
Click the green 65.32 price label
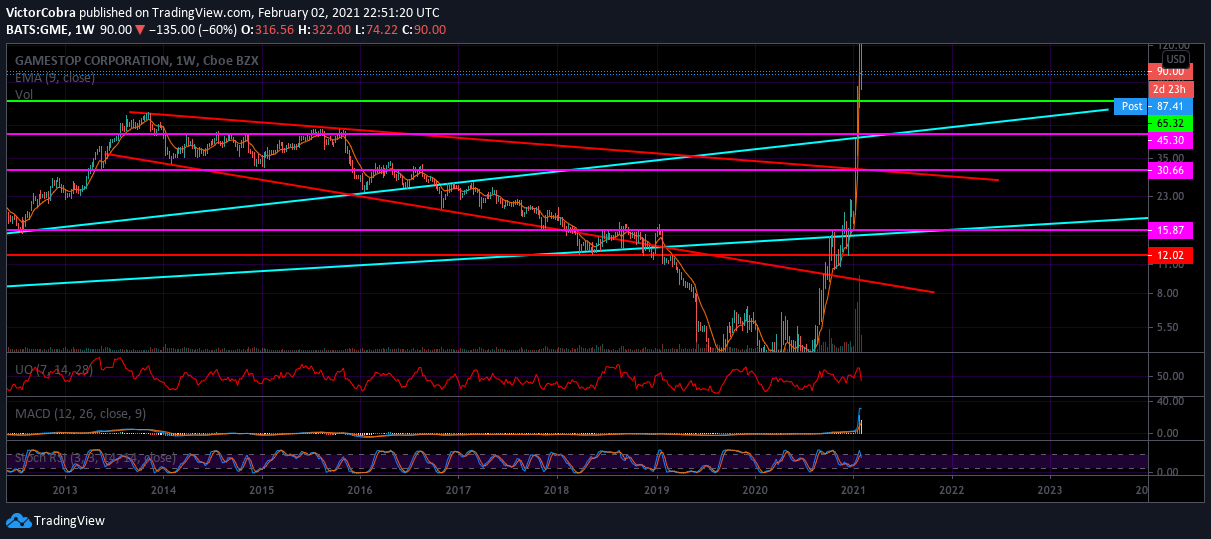point(1170,123)
